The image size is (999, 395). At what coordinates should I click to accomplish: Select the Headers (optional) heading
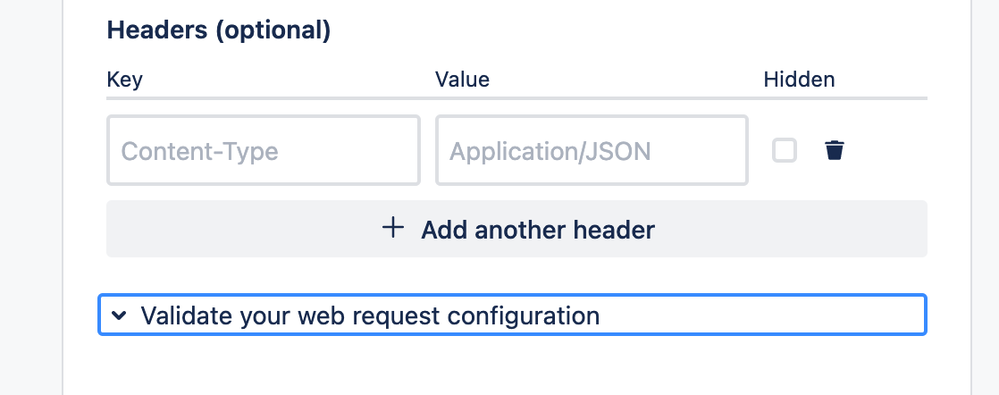coord(219,30)
